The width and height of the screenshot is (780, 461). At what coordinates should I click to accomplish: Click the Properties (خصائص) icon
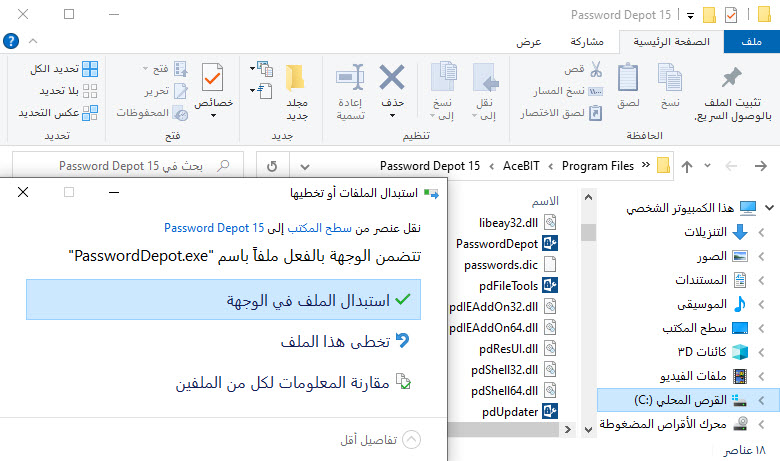[x=213, y=78]
